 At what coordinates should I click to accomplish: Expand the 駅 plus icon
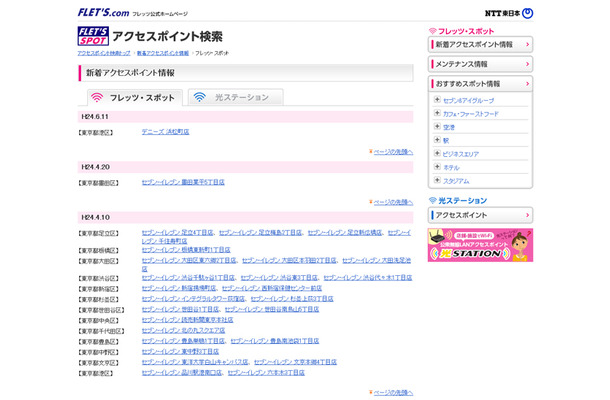tap(437, 140)
